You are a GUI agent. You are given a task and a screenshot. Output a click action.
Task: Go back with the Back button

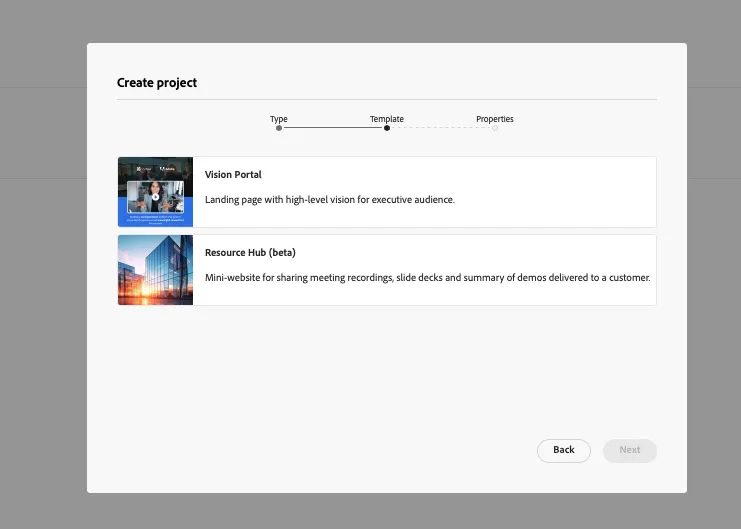click(x=564, y=451)
